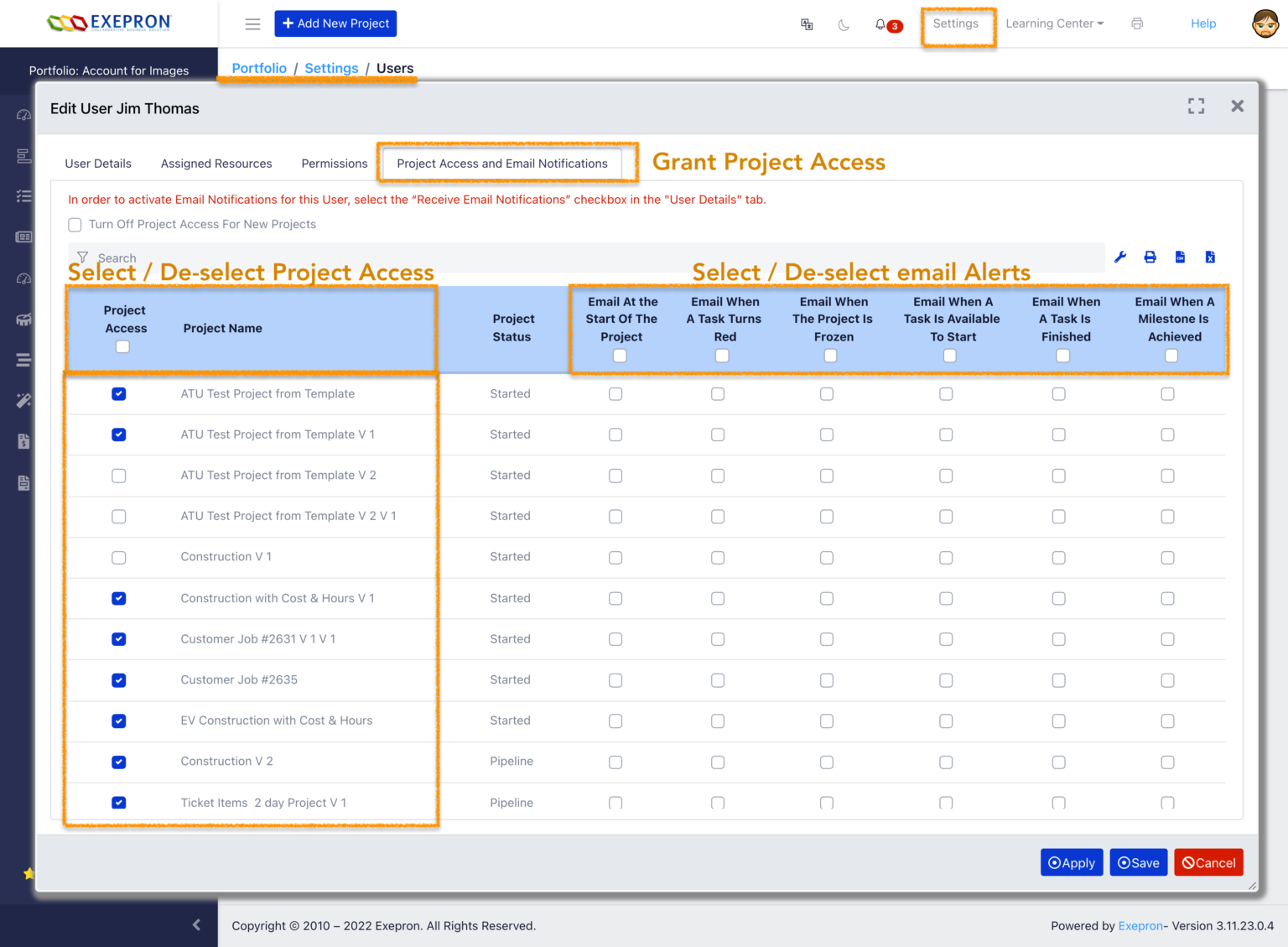Collapse the left sidebar with the chevron
This screenshot has height=947, width=1288.
coord(196,925)
